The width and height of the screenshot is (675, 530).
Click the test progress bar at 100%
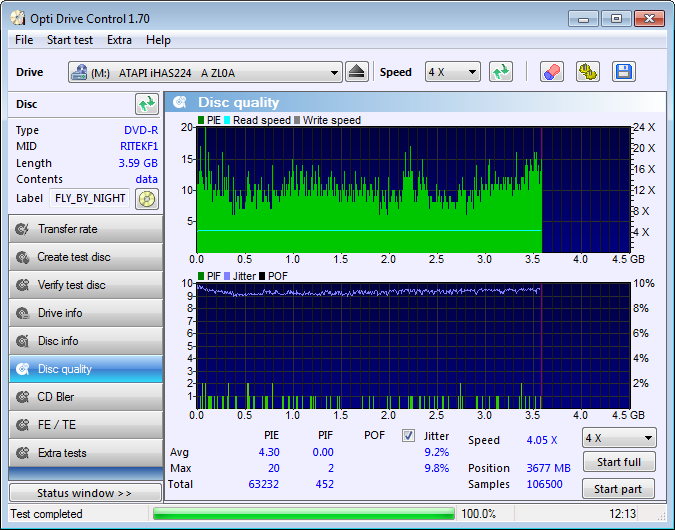(x=304, y=514)
